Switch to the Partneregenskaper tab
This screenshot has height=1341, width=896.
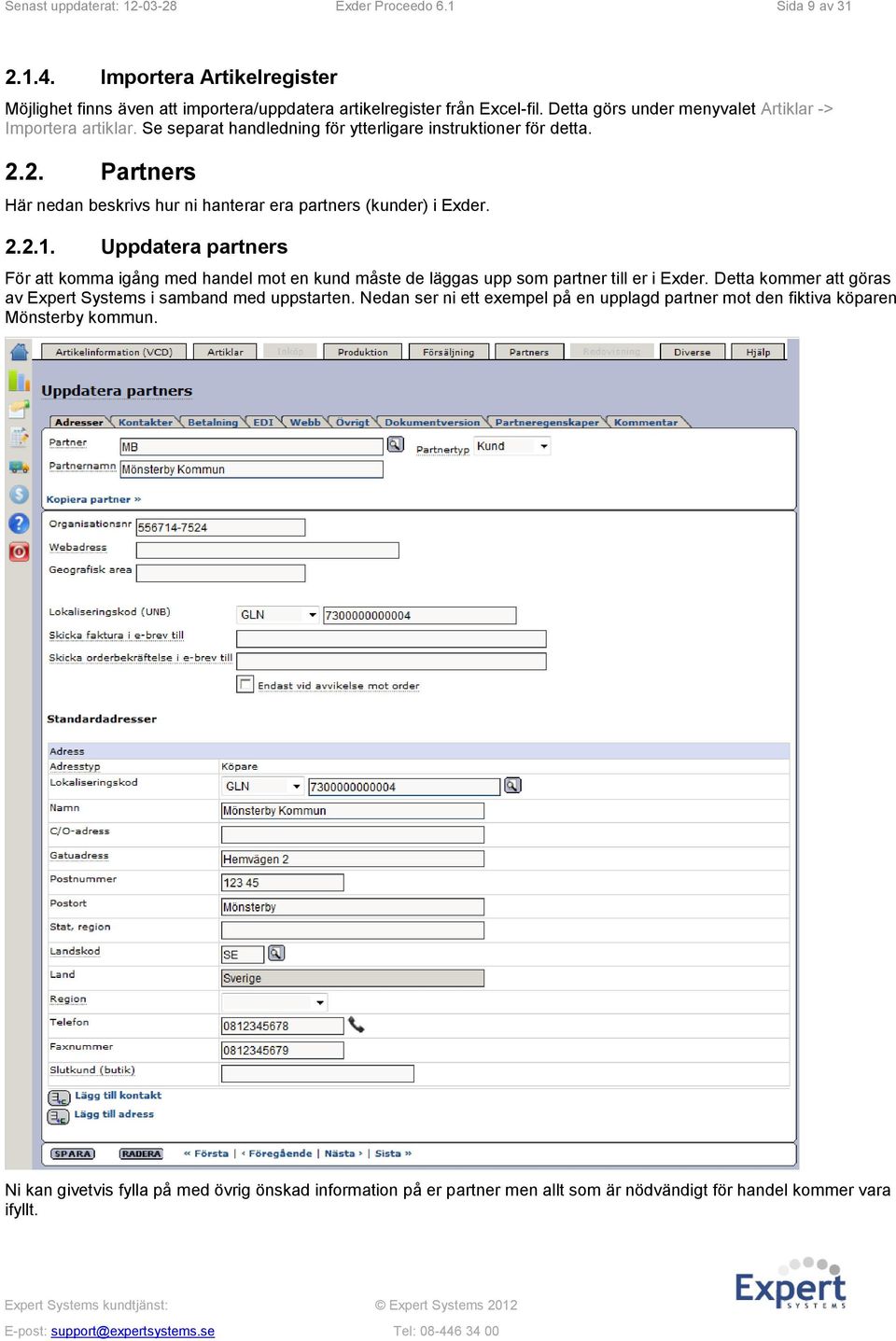pyautogui.click(x=547, y=422)
